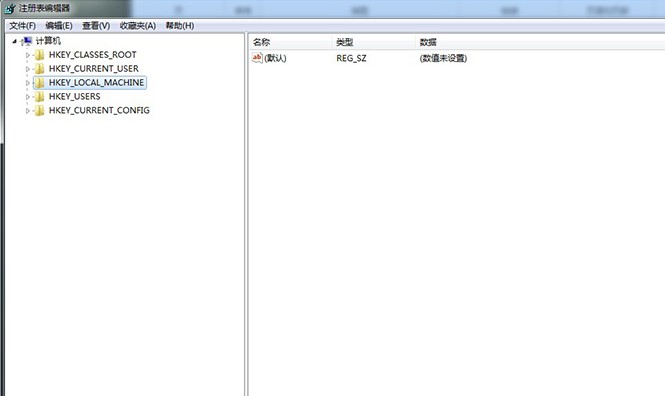665x396 pixels.
Task: Open the 查看(V) menu
Action: [x=96, y=26]
